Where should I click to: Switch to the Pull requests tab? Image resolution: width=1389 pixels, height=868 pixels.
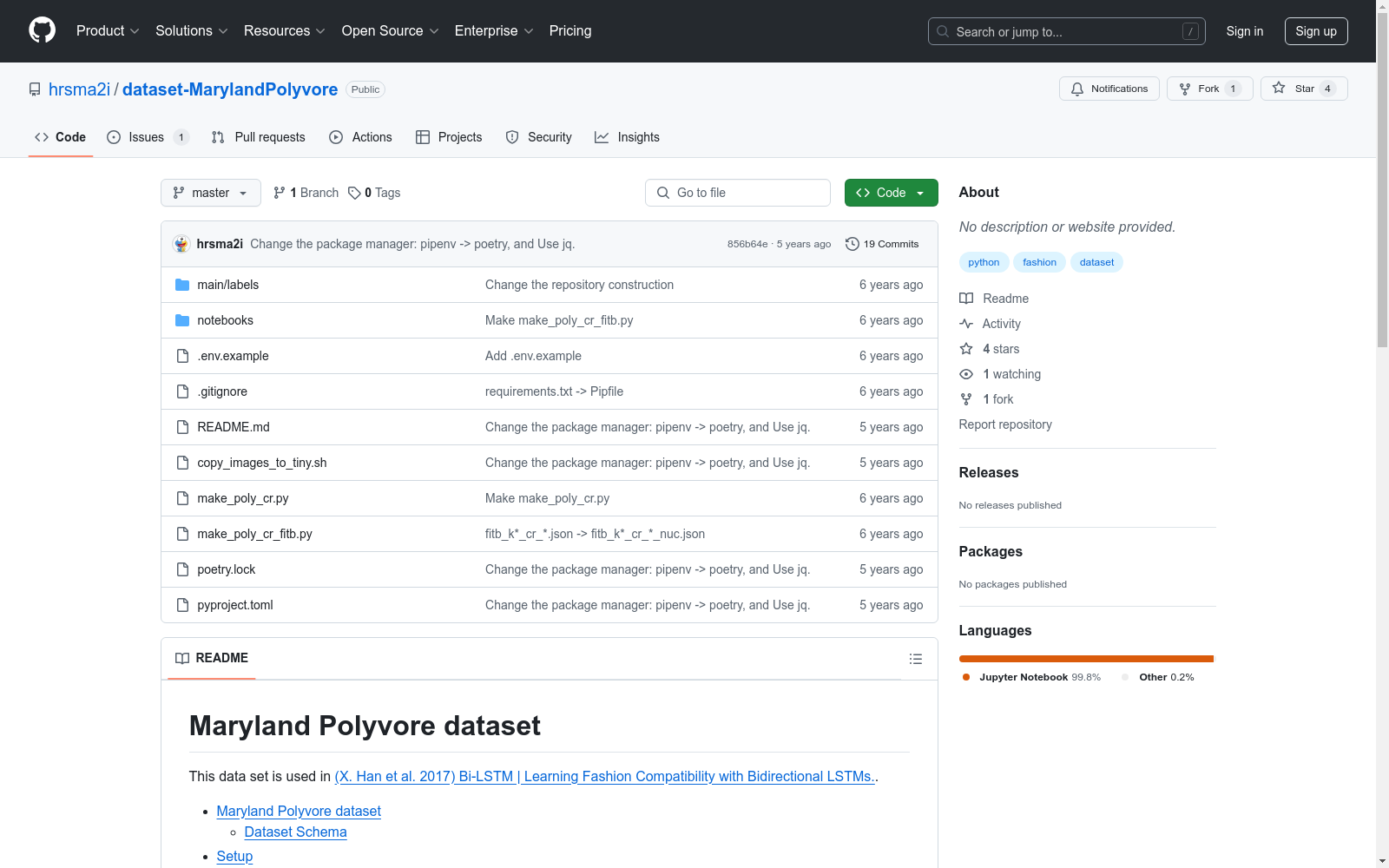click(259, 137)
